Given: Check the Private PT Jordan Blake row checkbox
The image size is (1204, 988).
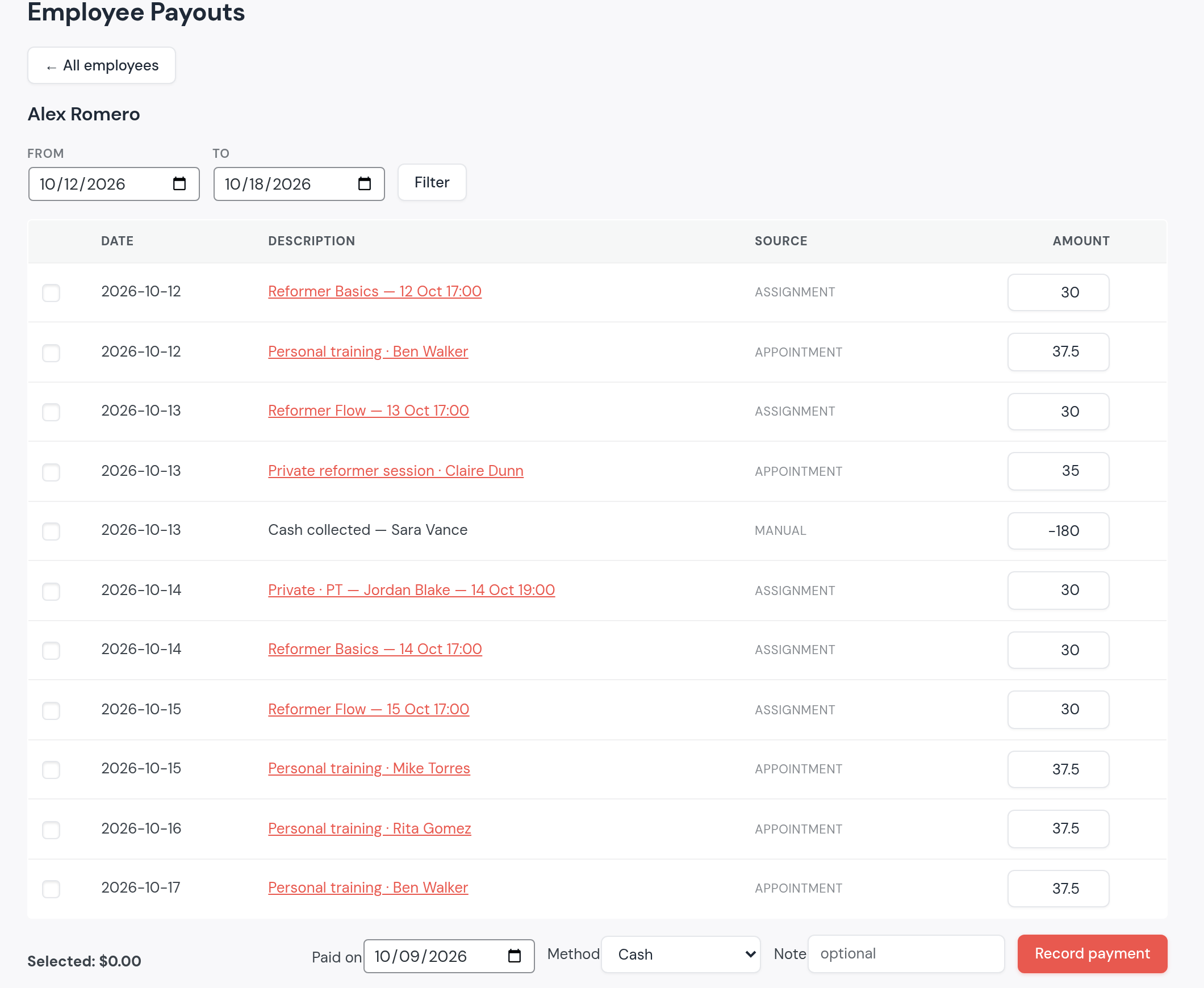Looking at the screenshot, I should (51, 591).
